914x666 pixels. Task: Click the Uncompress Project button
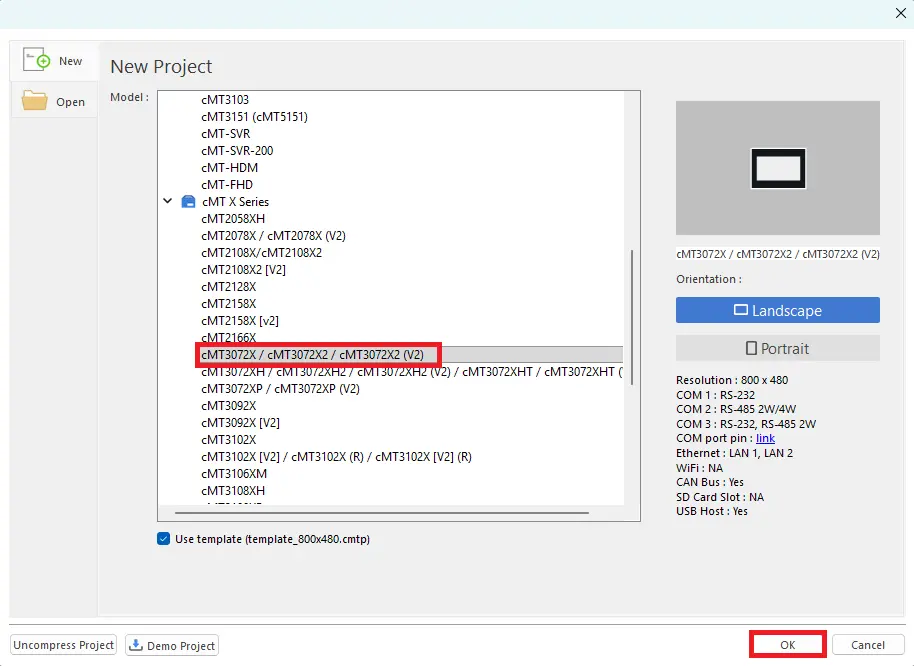point(62,645)
